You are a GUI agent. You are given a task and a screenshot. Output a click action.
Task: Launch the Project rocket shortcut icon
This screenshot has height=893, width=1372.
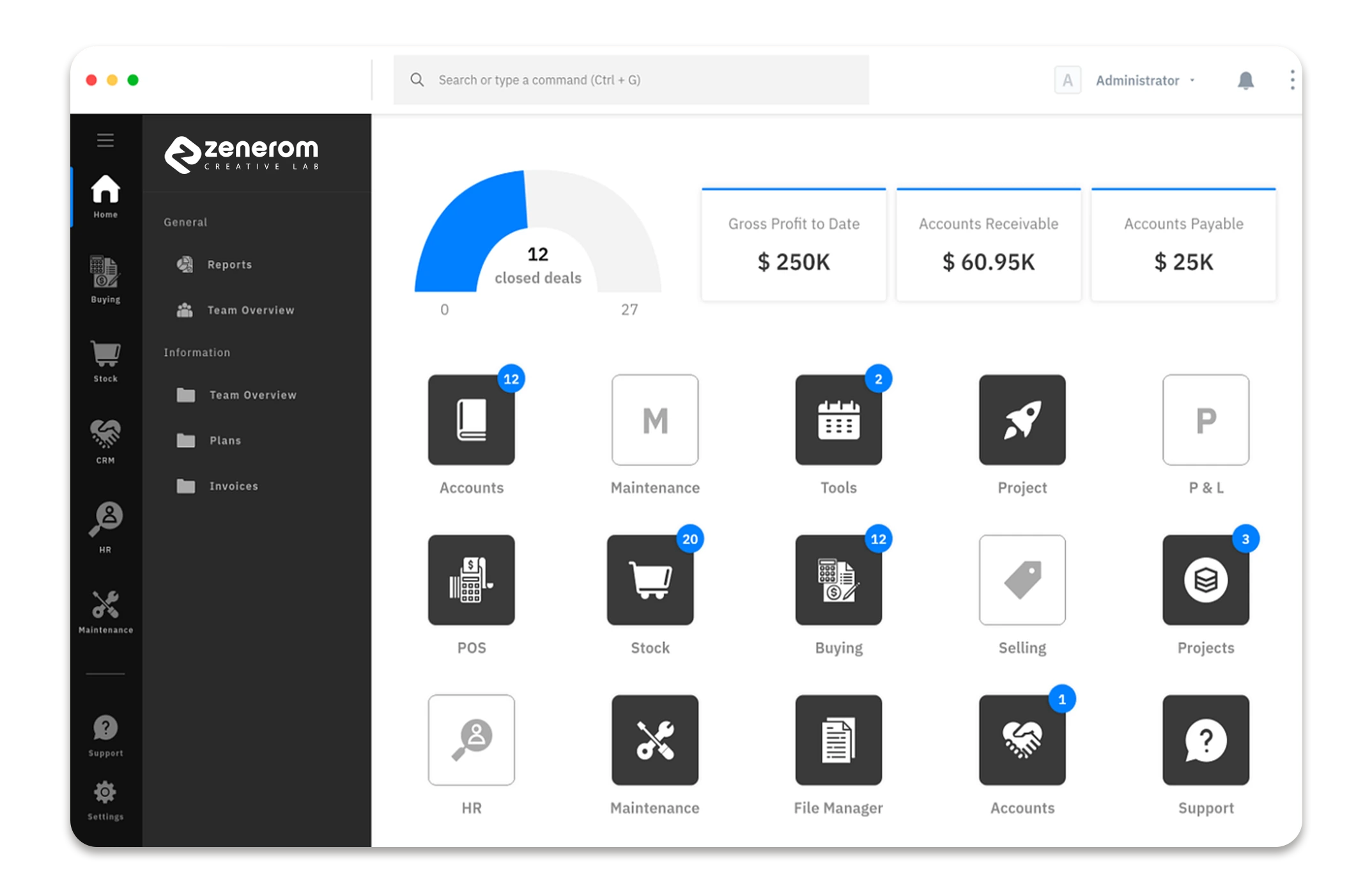[1022, 420]
